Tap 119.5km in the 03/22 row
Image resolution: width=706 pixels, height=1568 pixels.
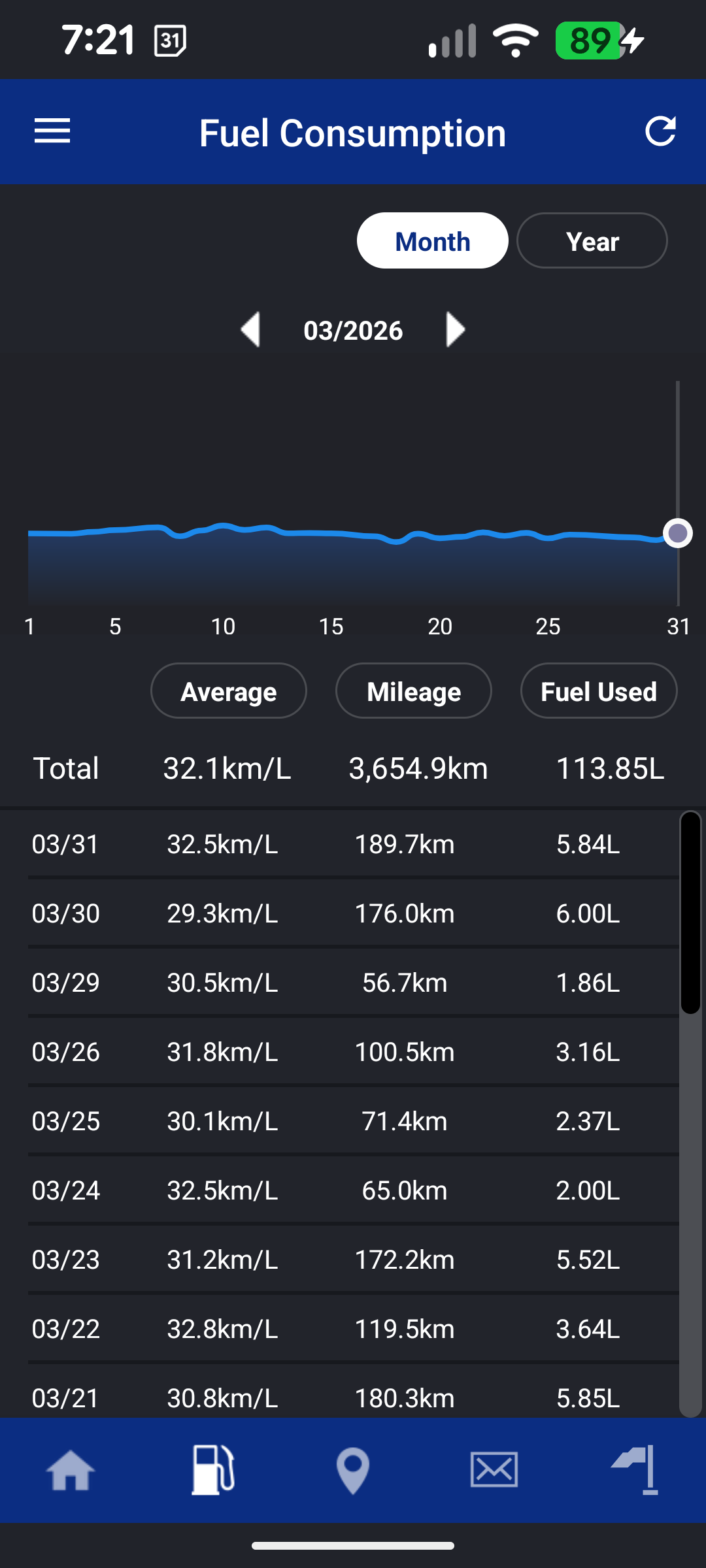pos(405,1329)
